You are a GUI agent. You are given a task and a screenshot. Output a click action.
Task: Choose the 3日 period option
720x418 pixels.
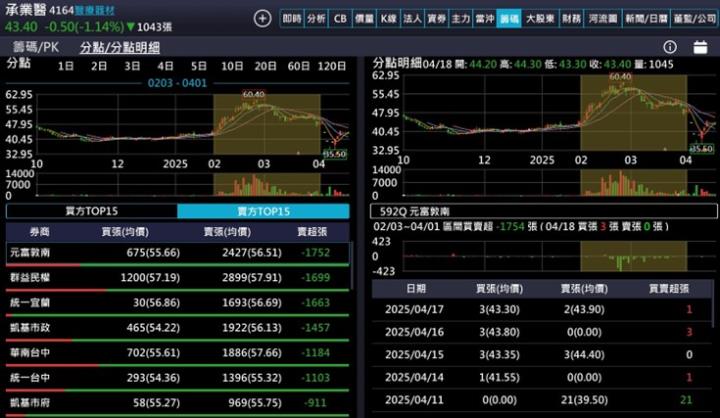pyautogui.click(x=132, y=66)
